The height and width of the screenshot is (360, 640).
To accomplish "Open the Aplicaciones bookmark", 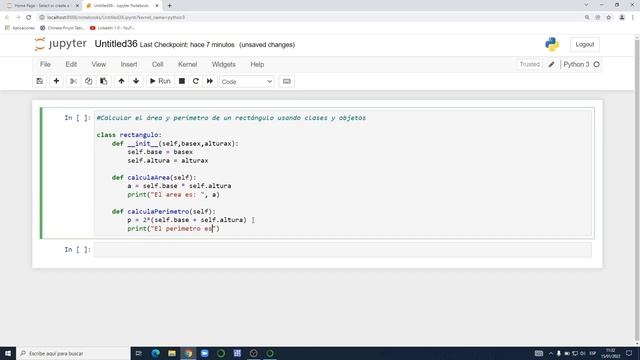I will [20, 28].
